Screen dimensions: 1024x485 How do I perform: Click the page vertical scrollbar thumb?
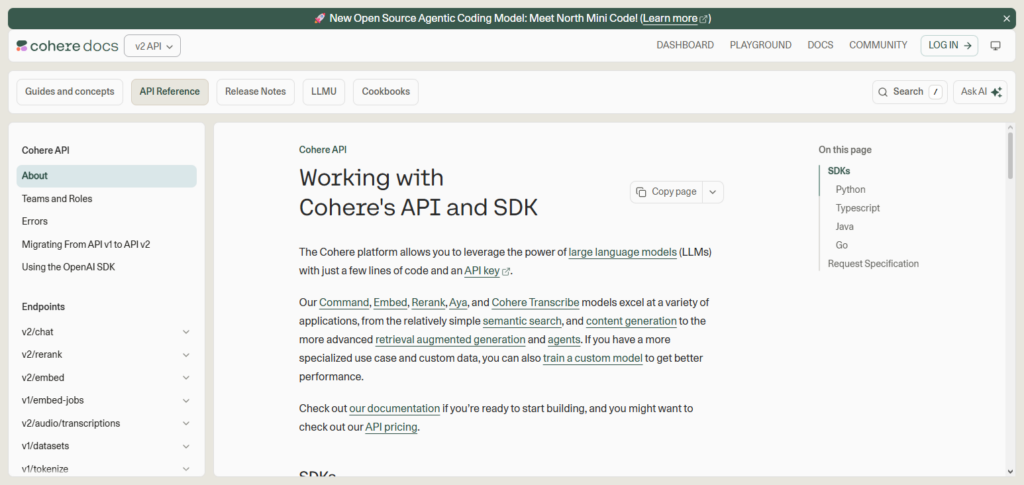click(x=1011, y=155)
